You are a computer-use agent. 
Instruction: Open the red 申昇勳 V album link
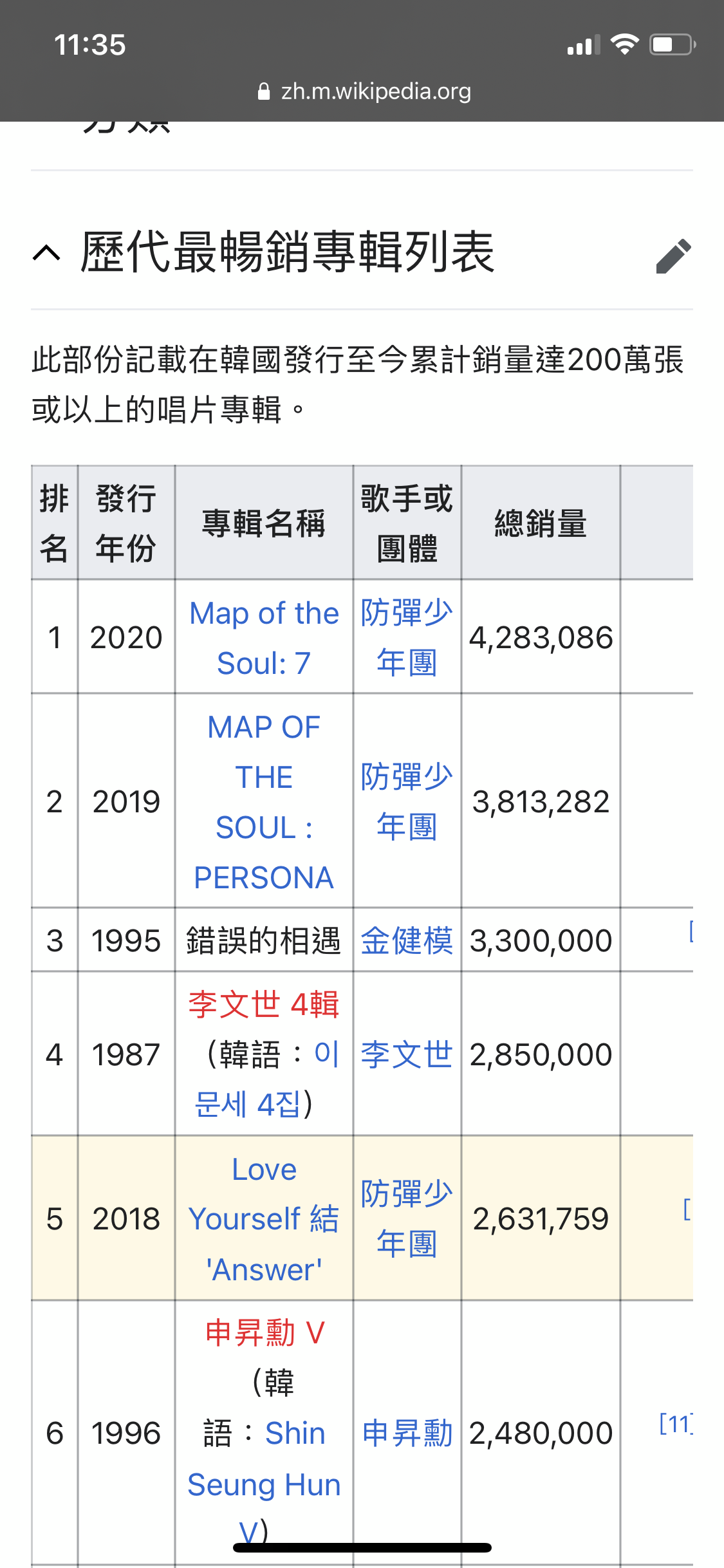coord(265,1332)
